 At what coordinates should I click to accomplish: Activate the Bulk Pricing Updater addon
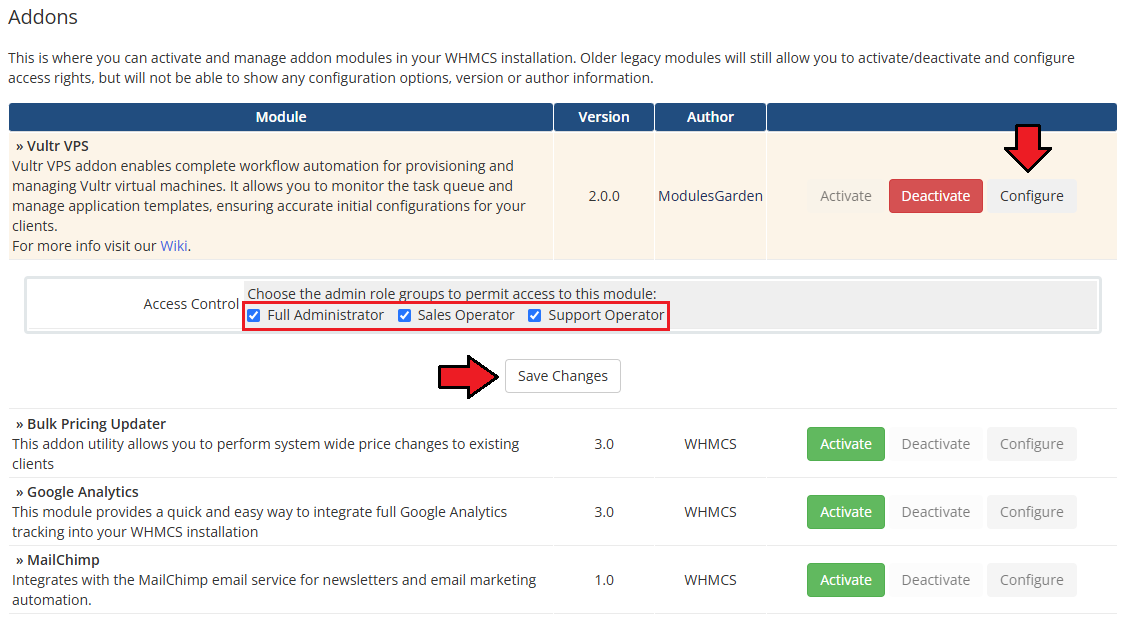point(846,444)
